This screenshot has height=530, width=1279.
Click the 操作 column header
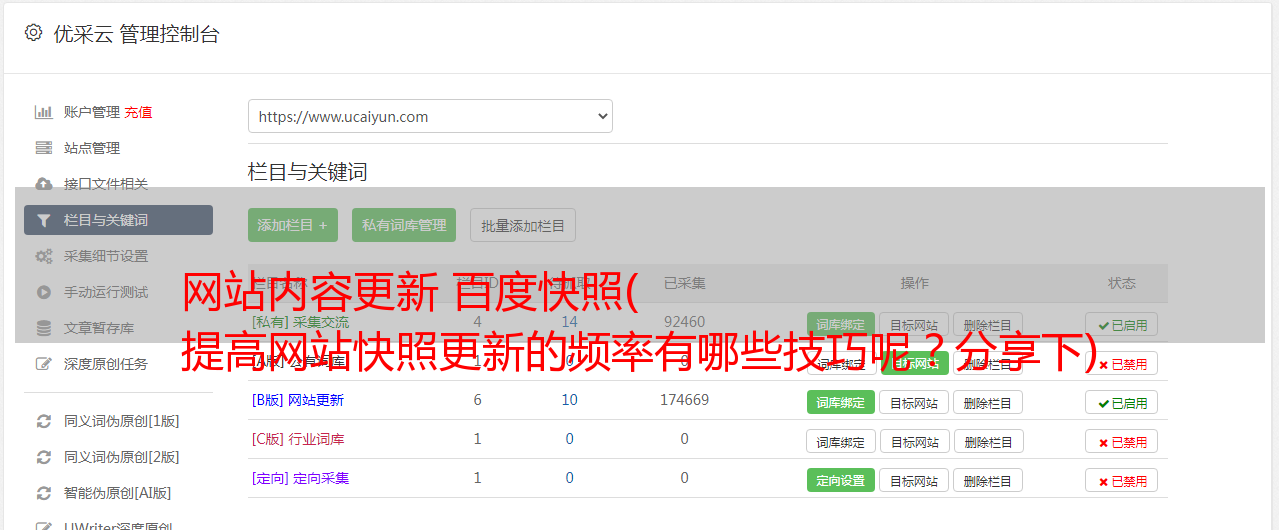tap(914, 283)
